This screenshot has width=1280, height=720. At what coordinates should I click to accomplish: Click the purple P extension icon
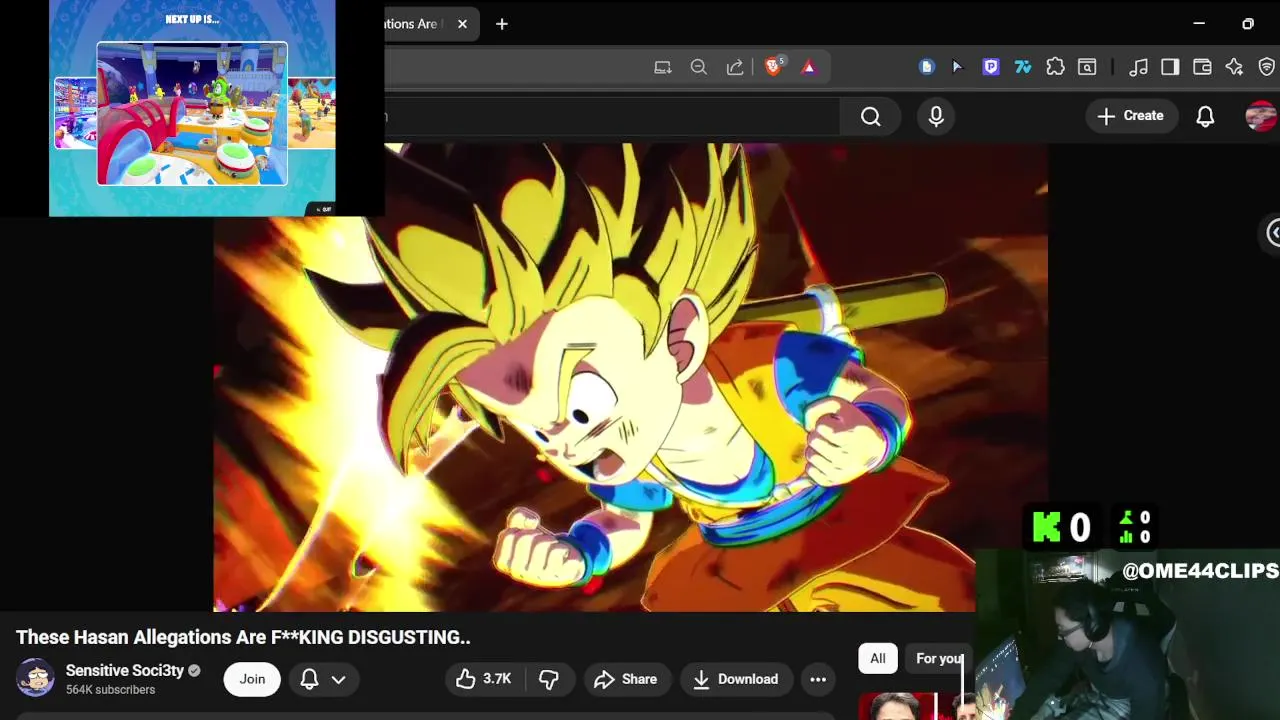tap(991, 67)
